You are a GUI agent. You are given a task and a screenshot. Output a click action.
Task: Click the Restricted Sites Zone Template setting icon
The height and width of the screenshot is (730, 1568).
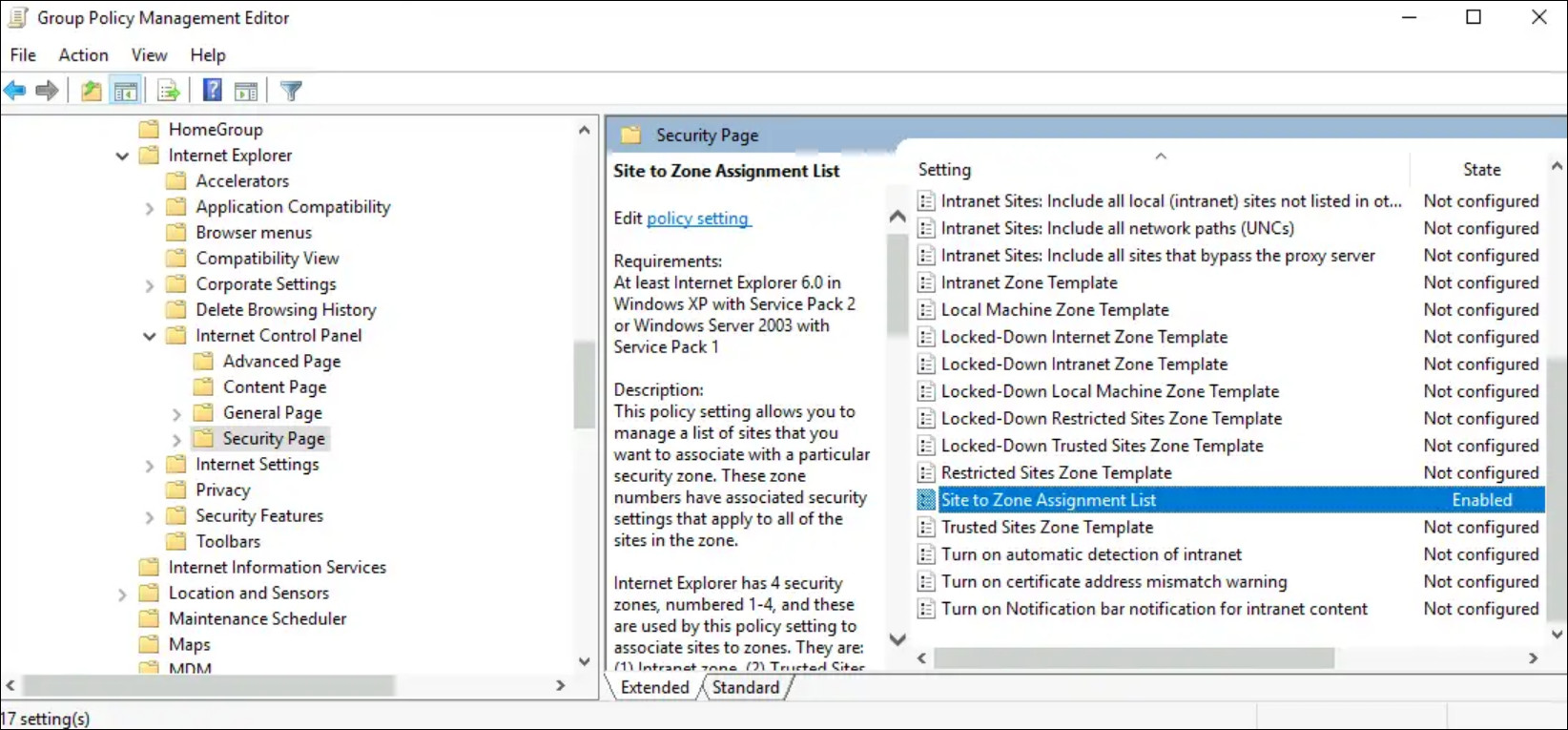tap(926, 472)
